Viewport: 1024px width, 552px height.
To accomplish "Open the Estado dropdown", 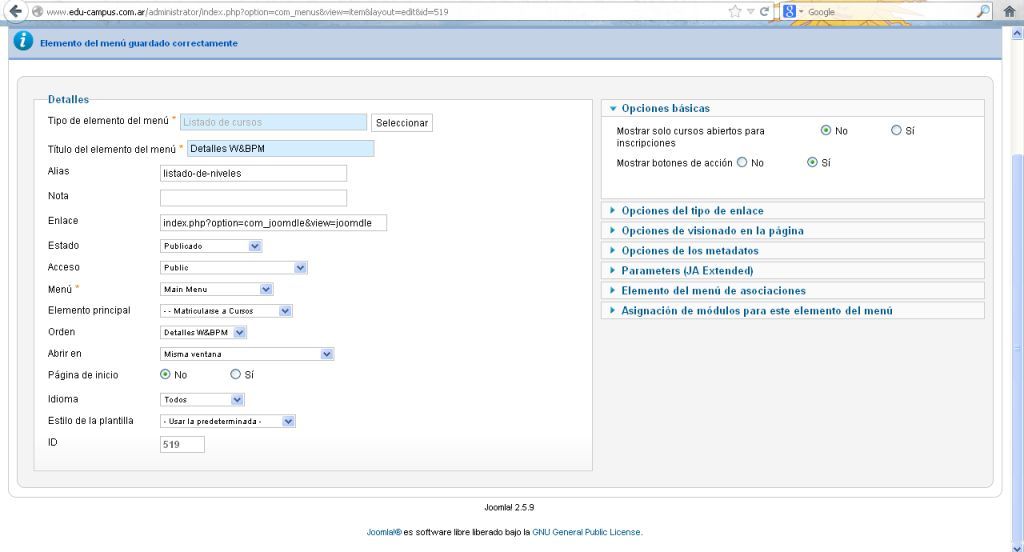I will click(212, 246).
